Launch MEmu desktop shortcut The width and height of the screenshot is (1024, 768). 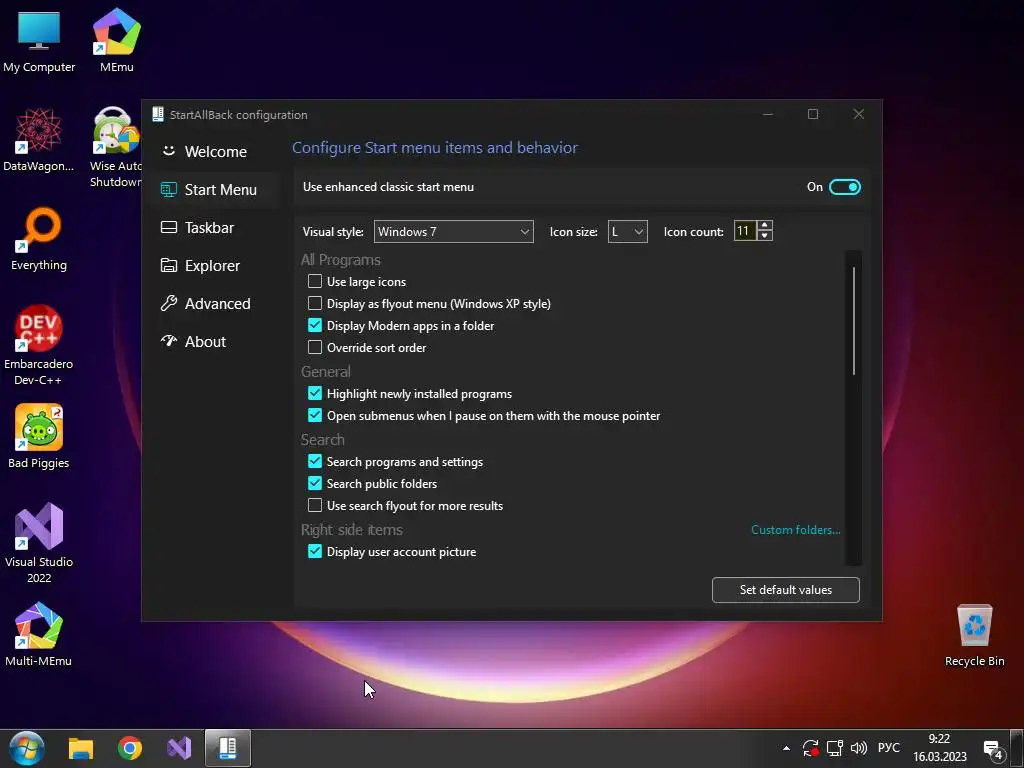[116, 40]
